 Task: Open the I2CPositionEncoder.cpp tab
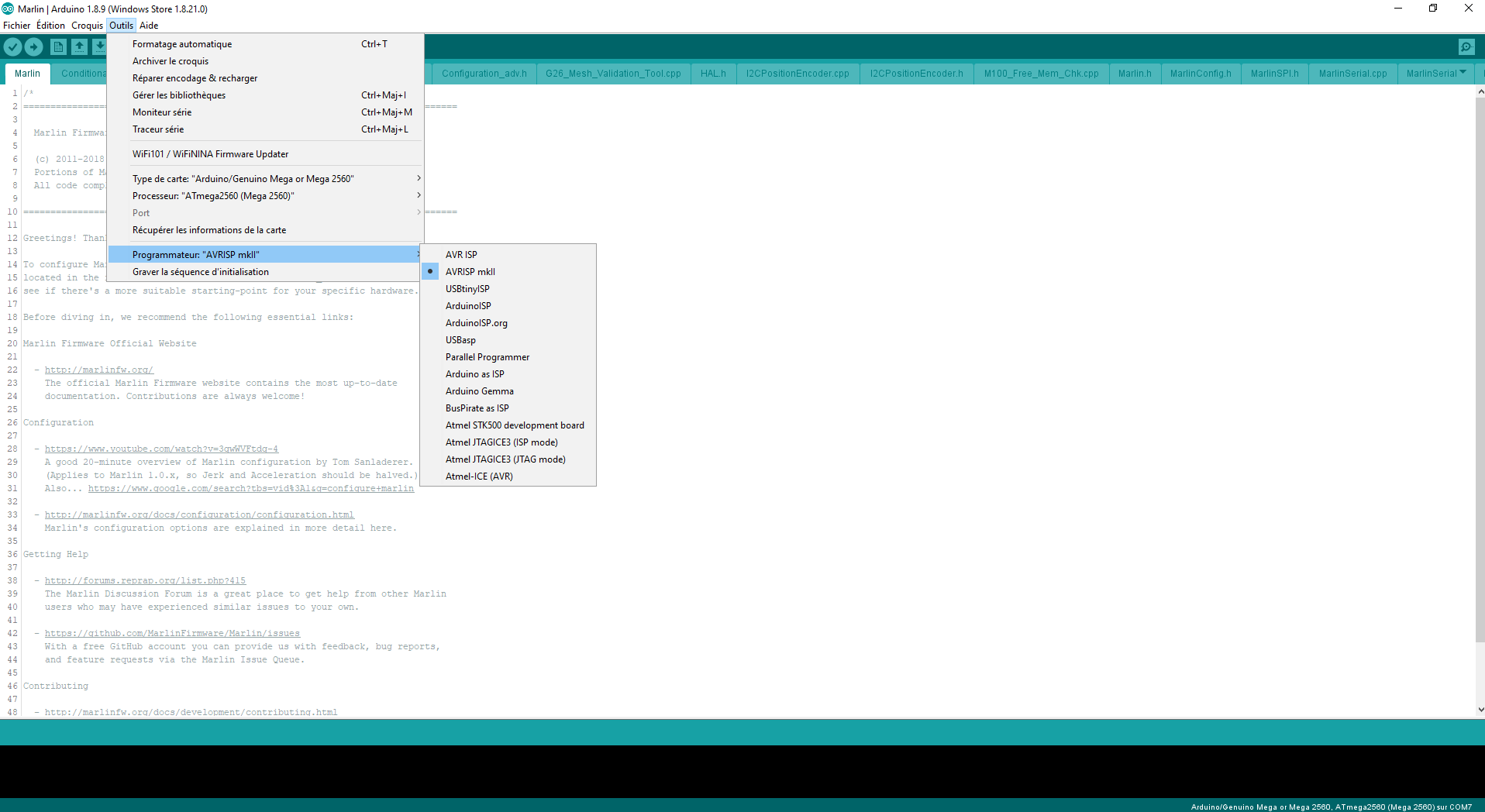pyautogui.click(x=798, y=74)
